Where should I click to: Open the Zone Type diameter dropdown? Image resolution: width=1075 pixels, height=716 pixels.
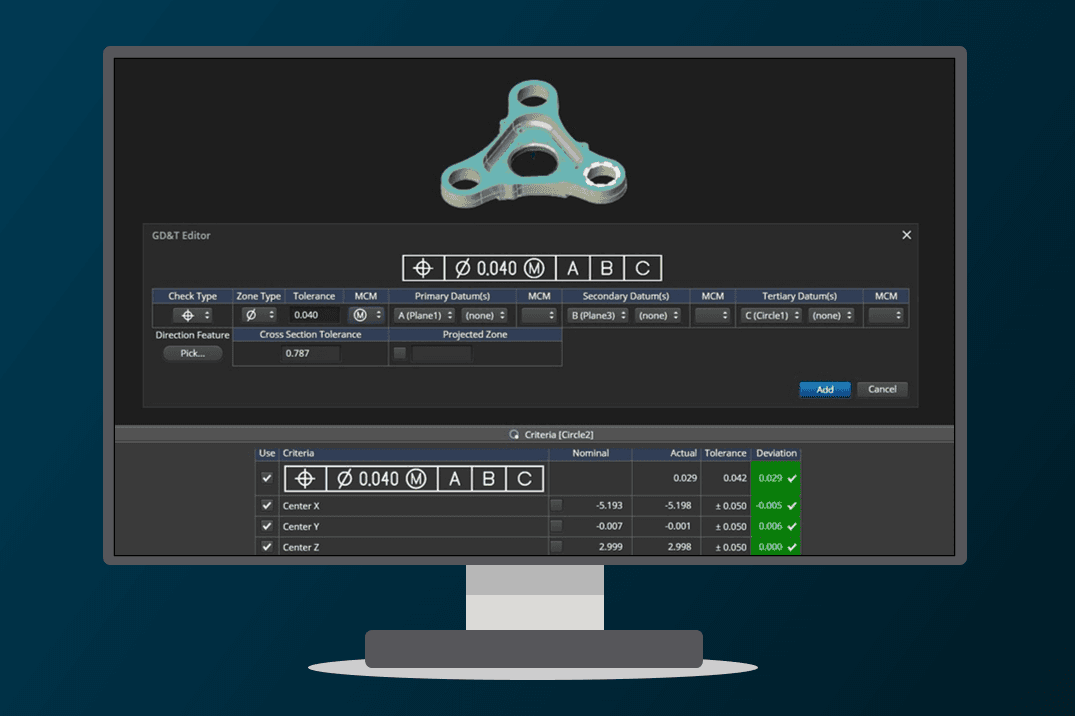tap(258, 315)
